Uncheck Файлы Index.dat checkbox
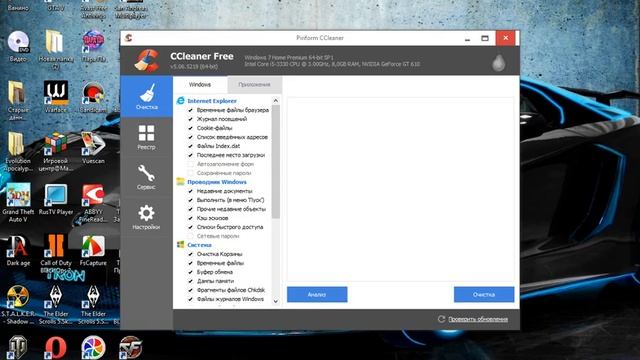 191,146
